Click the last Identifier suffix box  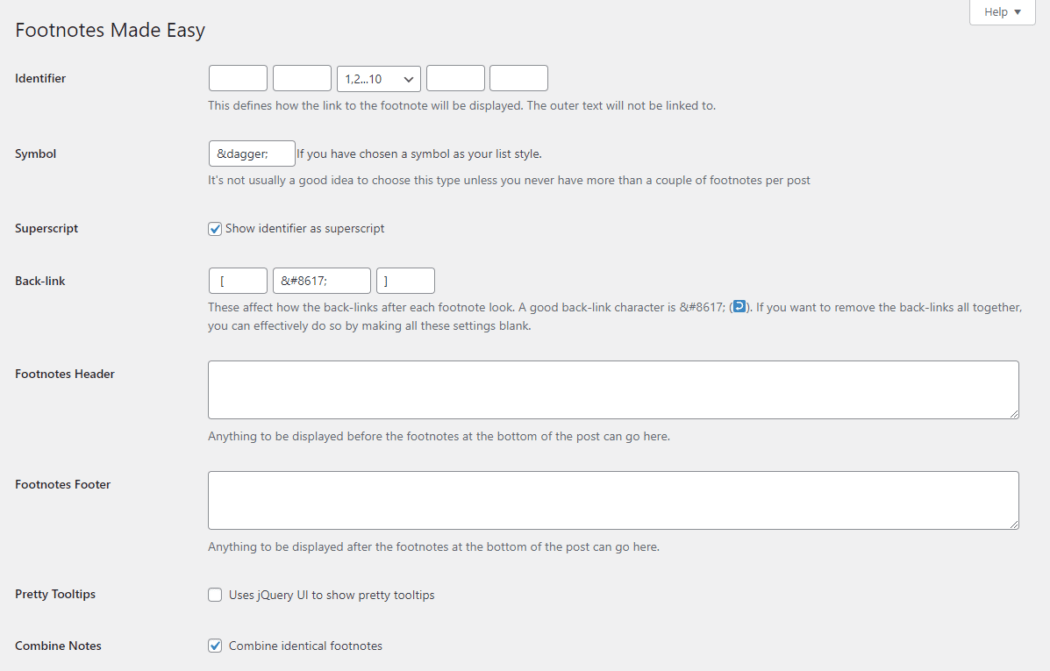pos(517,77)
